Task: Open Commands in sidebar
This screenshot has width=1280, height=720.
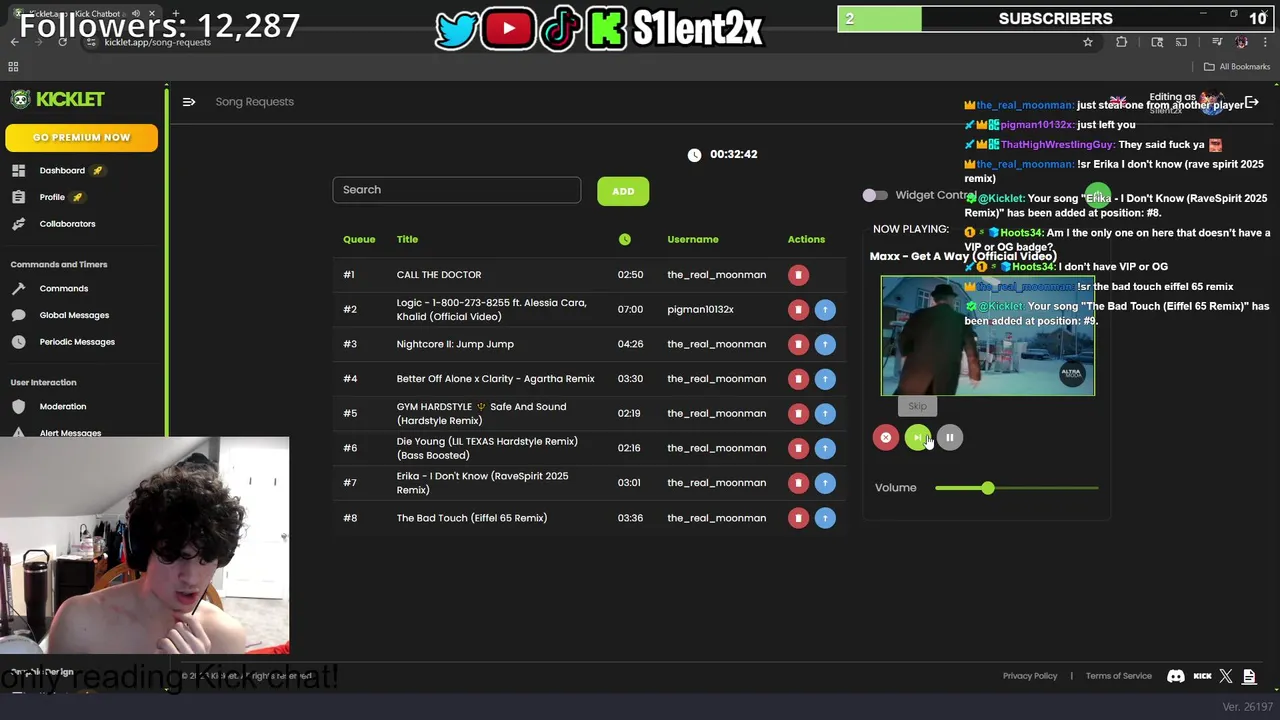Action: tap(63, 289)
